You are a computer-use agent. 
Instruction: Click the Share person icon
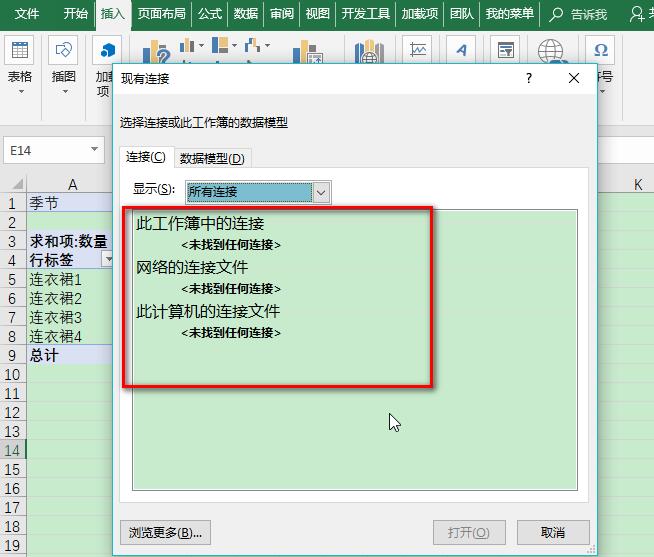637,14
